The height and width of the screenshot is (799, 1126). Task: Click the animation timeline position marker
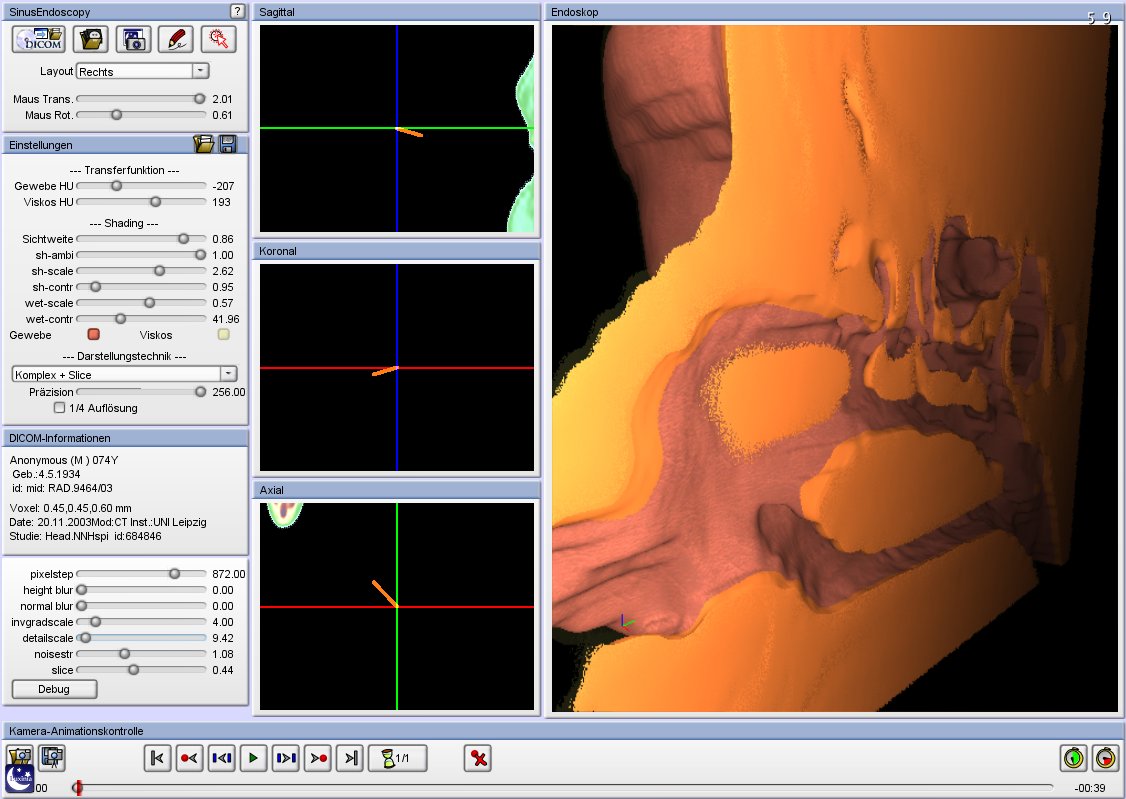[x=78, y=788]
